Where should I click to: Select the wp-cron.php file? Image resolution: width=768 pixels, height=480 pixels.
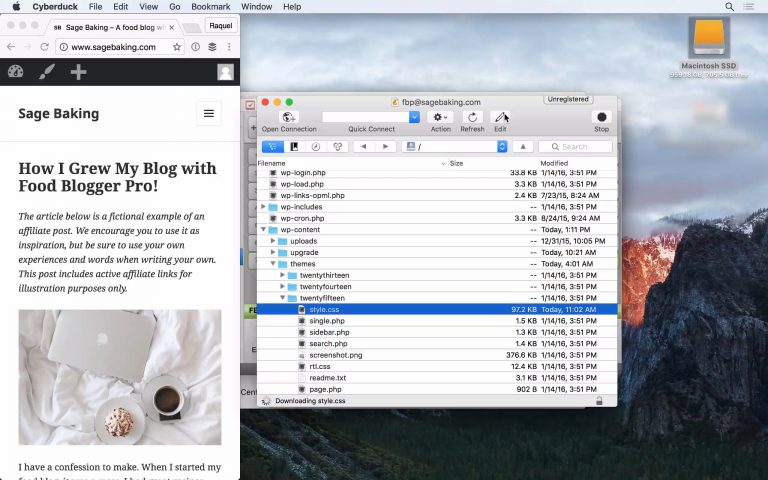coord(302,218)
